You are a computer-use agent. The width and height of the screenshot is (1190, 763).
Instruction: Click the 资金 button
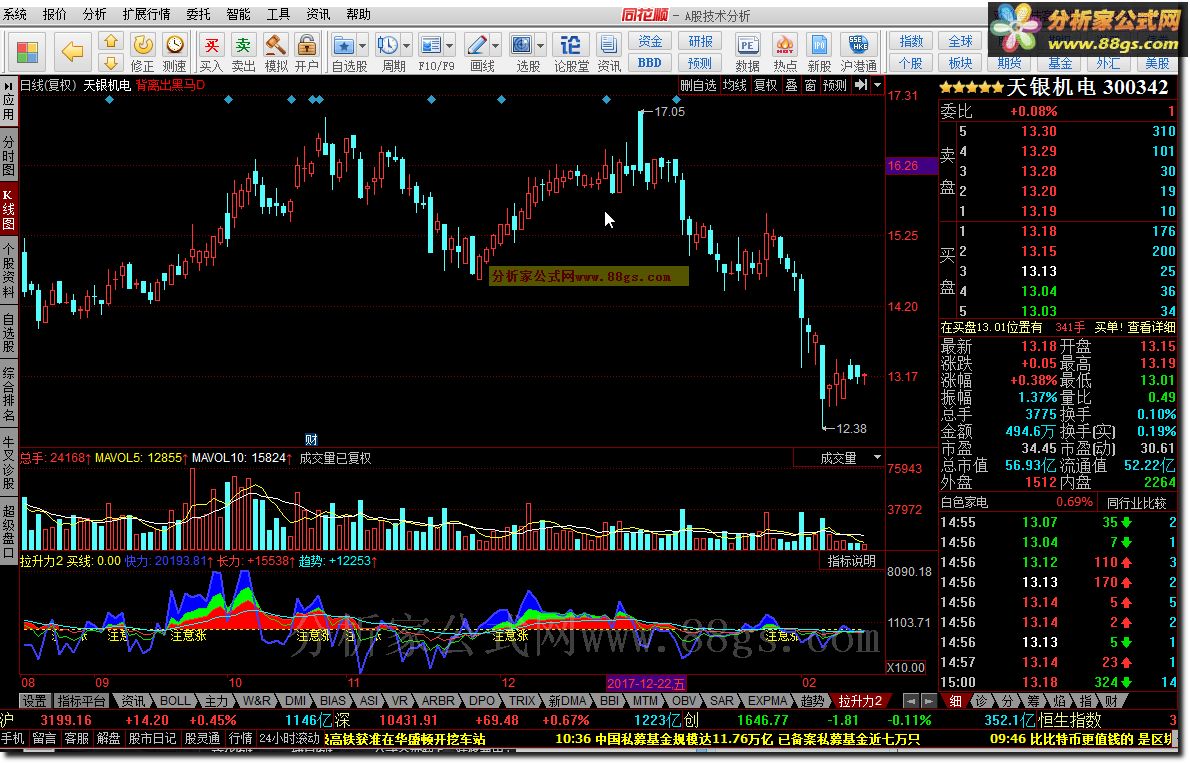click(x=650, y=41)
